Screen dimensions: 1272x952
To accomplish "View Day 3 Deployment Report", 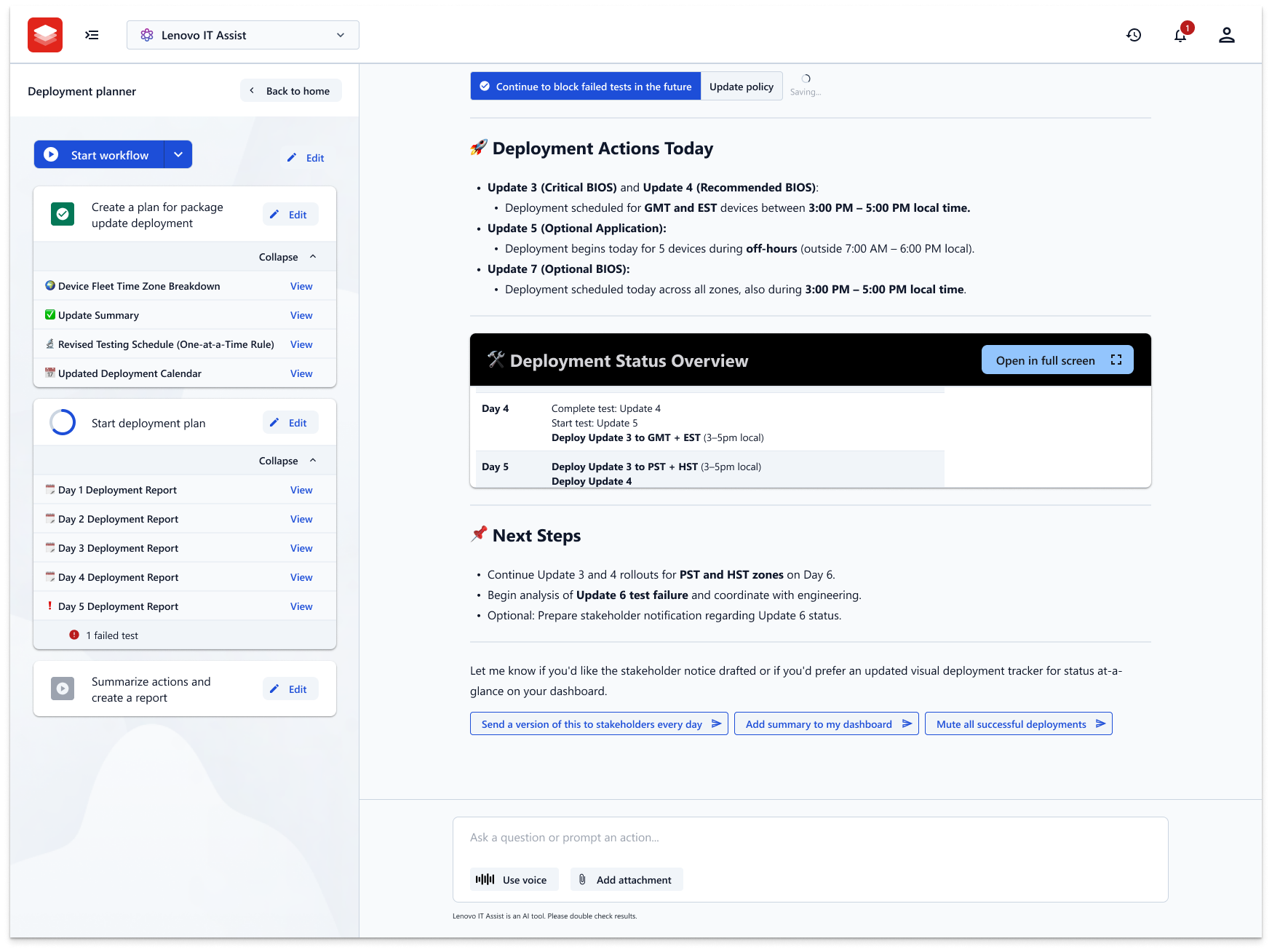I will [x=301, y=548].
